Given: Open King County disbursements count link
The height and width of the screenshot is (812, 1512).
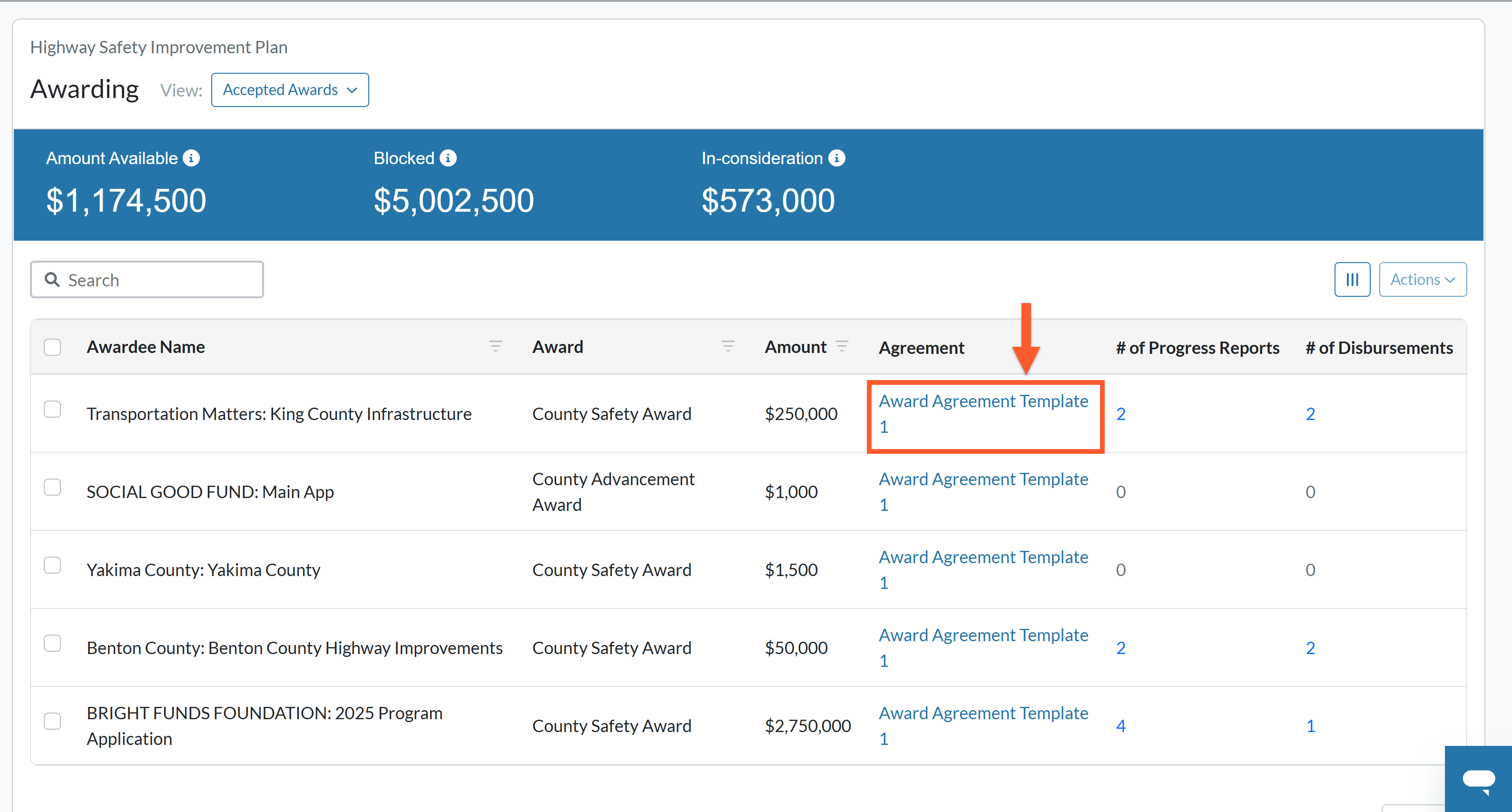Looking at the screenshot, I should pos(1310,414).
